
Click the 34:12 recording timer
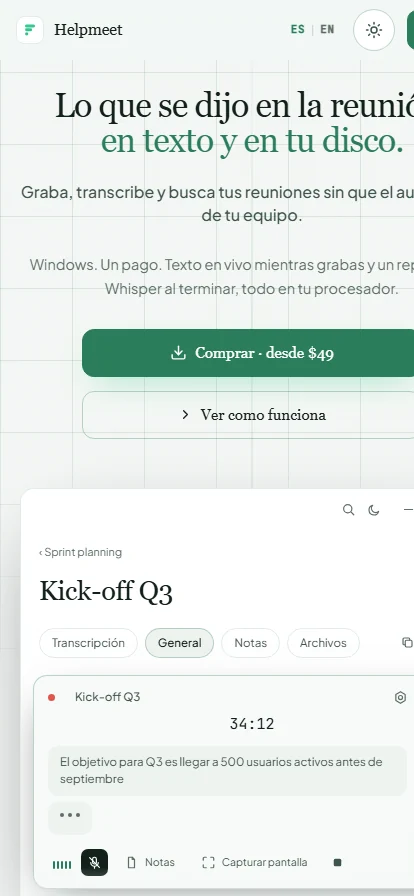point(252,724)
